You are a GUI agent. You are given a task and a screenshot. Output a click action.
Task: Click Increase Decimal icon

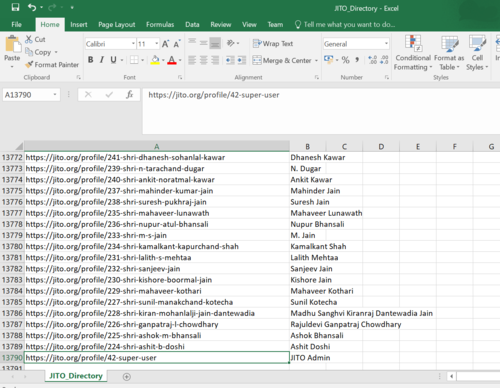[372, 60]
